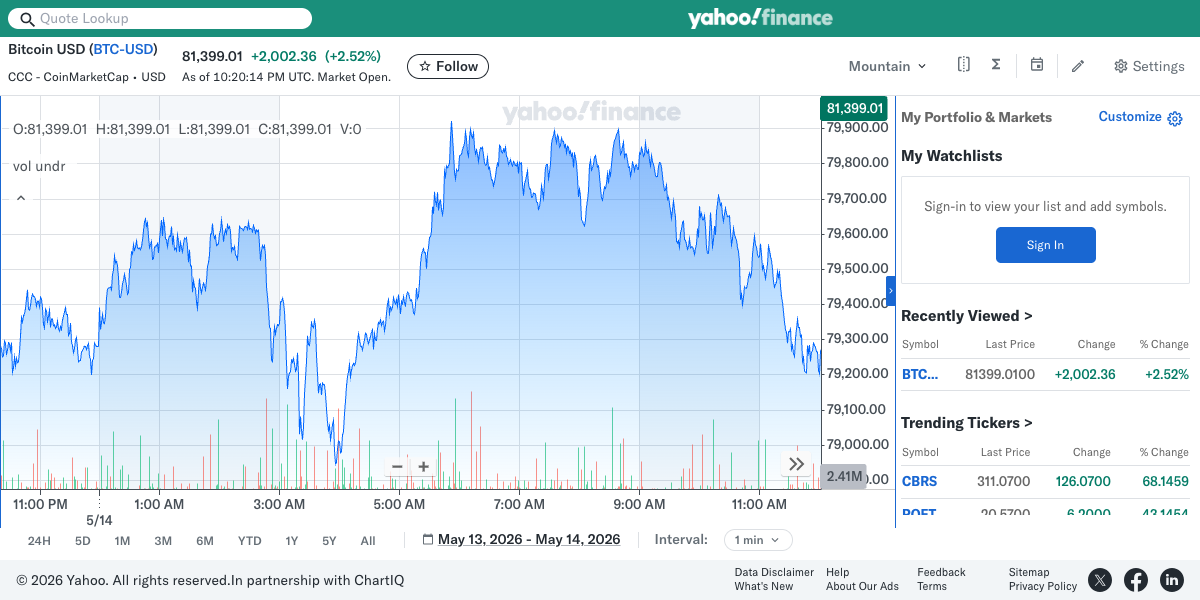
Task: Open the comparison icon in chart toolbar
Action: click(963, 65)
